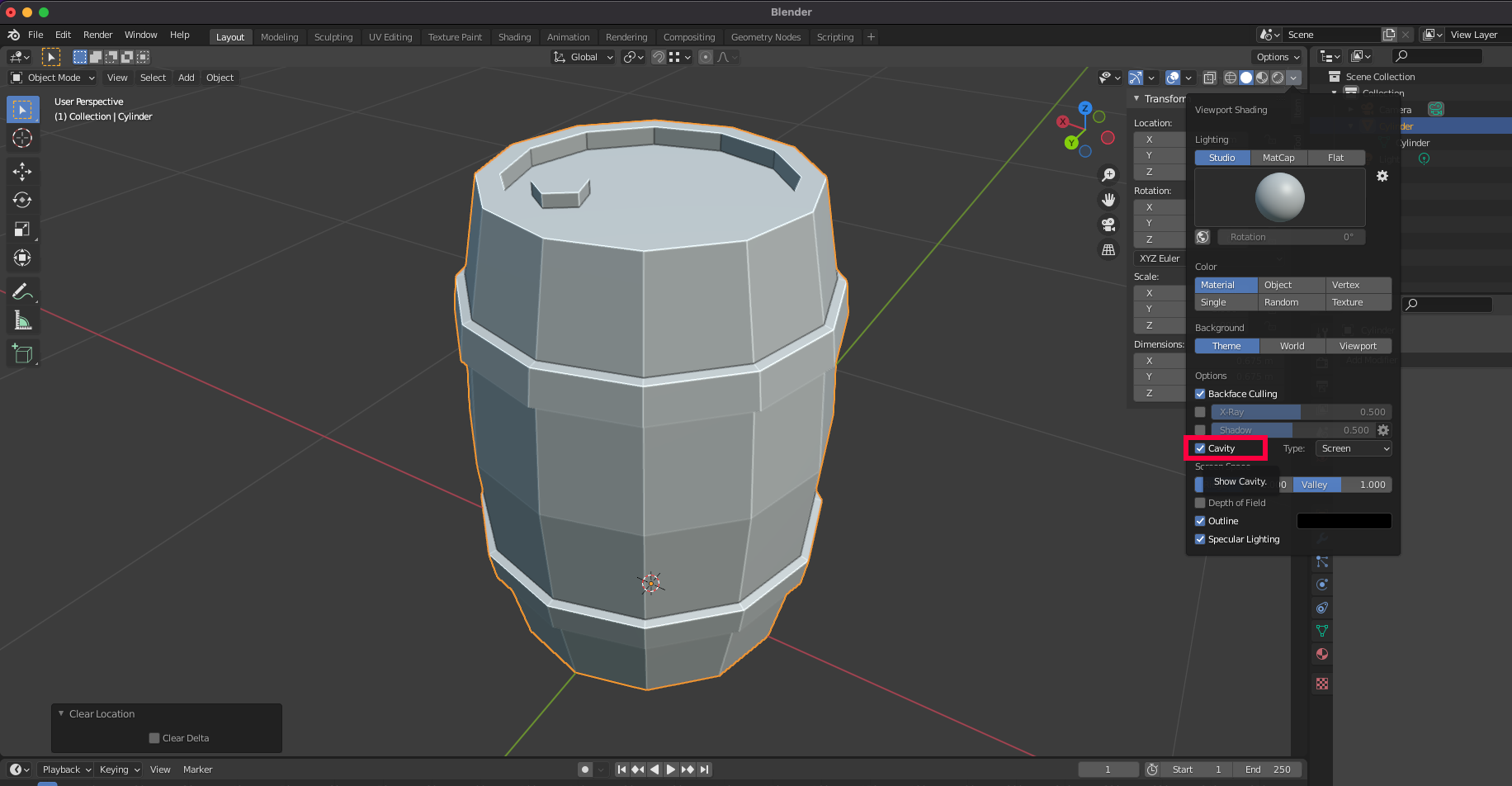Screen dimensions: 1512x786
Task: Select the Move tool
Action: [x=22, y=172]
